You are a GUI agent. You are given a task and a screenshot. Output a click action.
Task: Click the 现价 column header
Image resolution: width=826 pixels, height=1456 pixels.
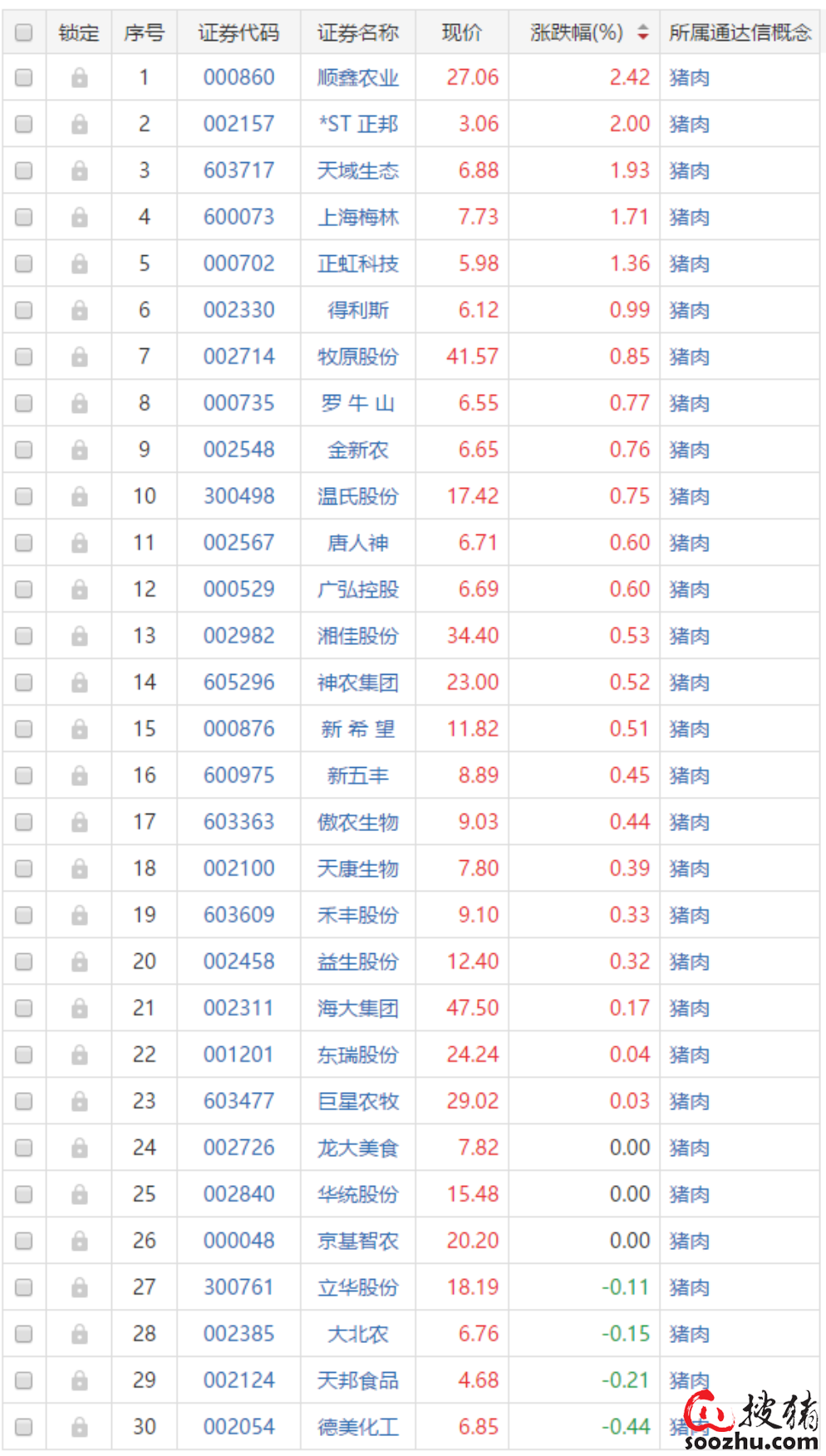point(461,32)
